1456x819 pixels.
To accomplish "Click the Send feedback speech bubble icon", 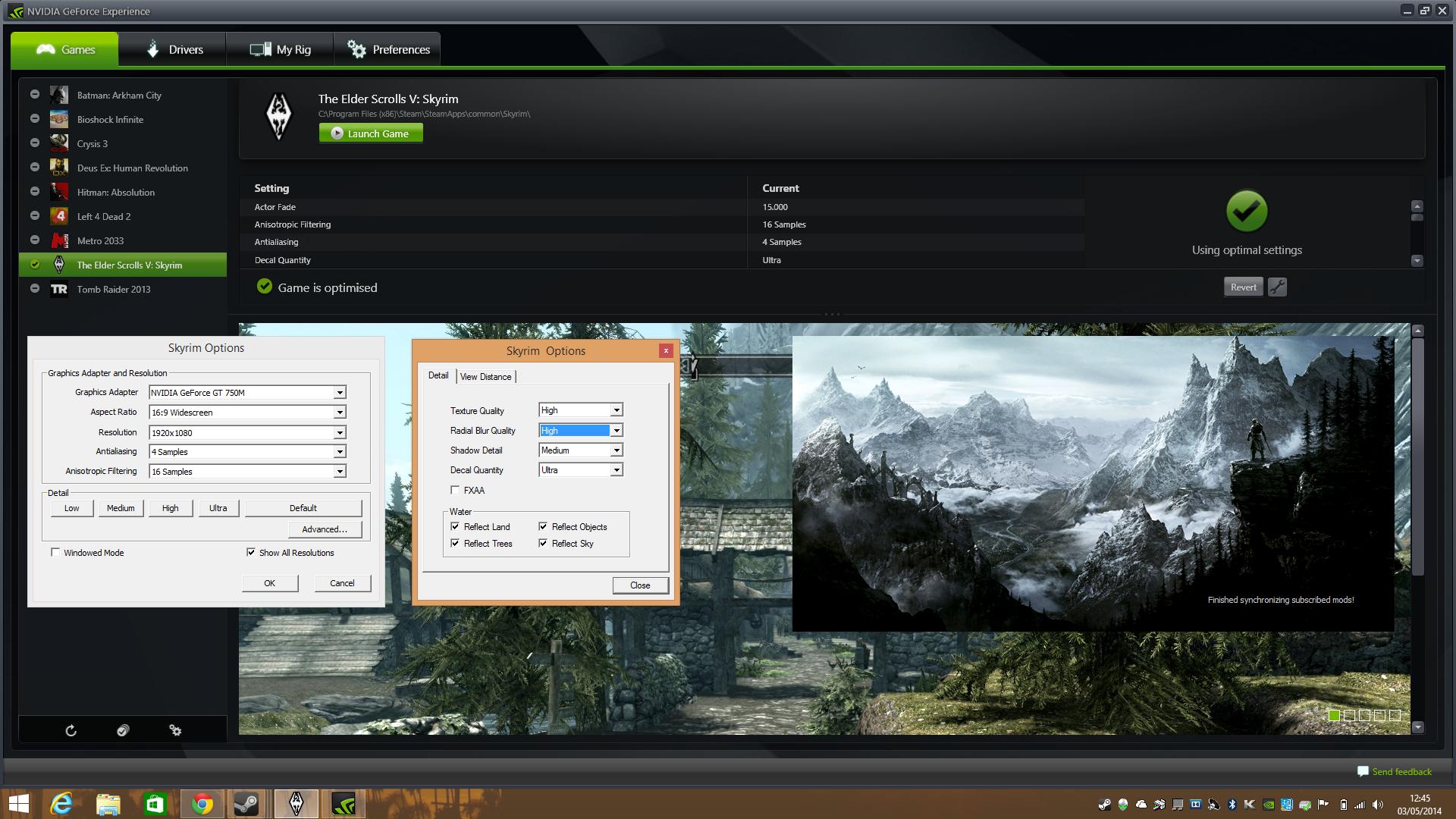I will [1363, 771].
